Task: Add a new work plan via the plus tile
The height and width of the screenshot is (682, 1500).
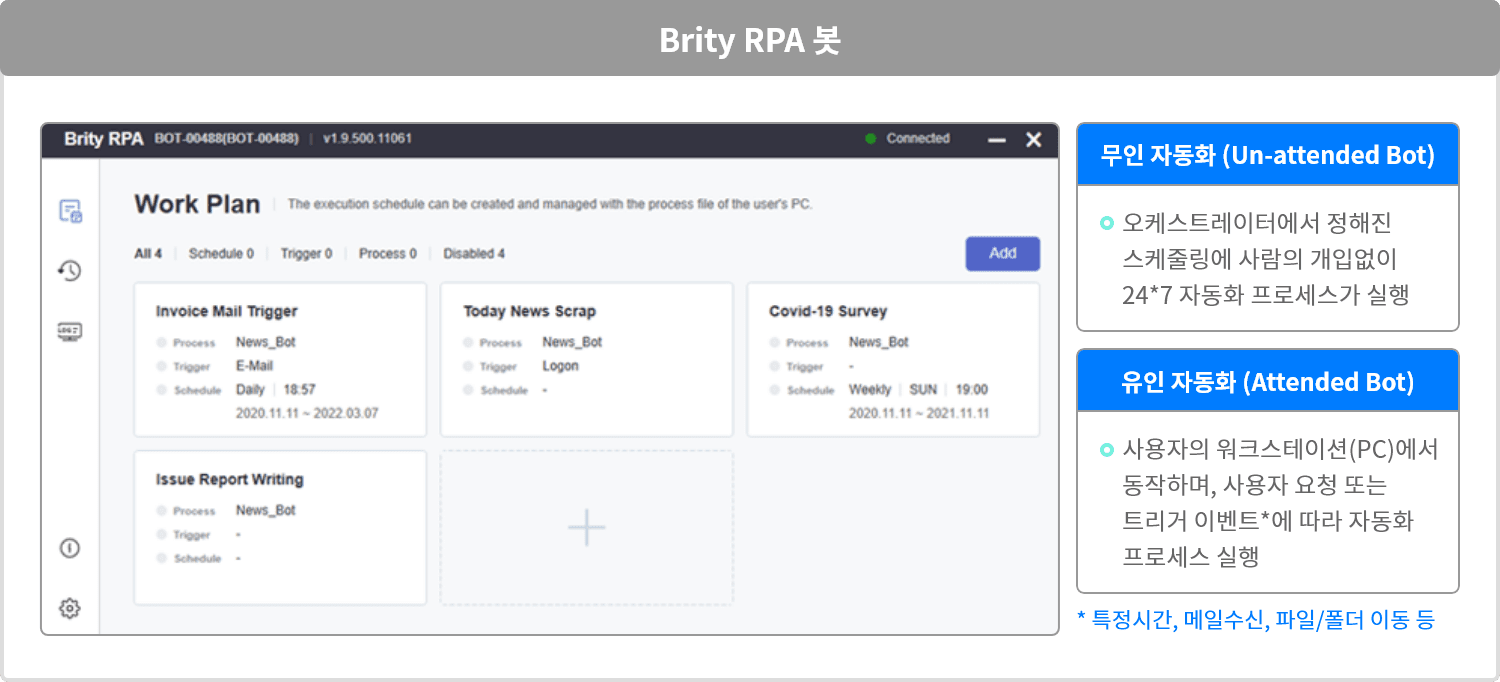Action: 586,527
